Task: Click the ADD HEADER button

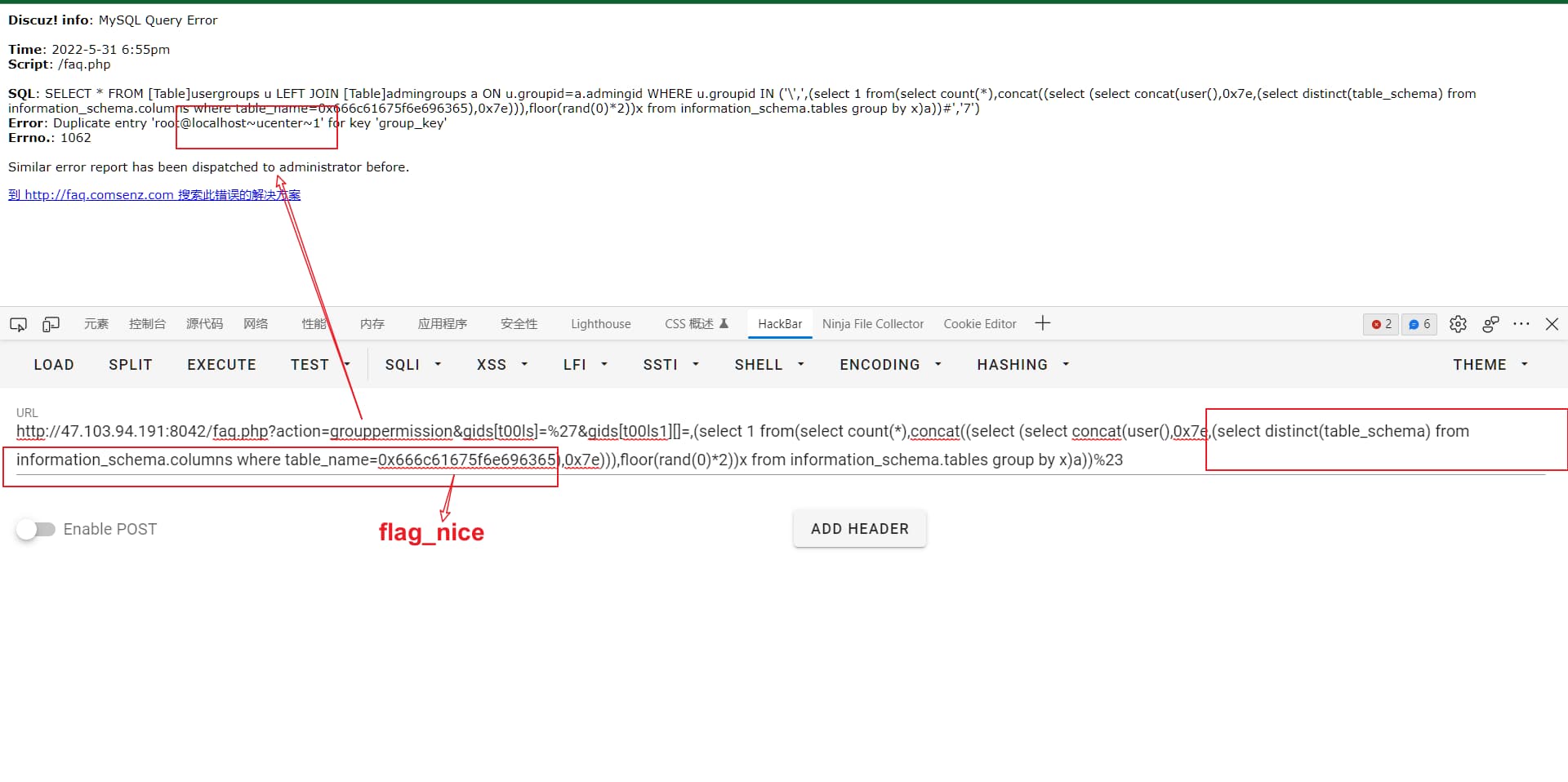Action: tap(860, 529)
